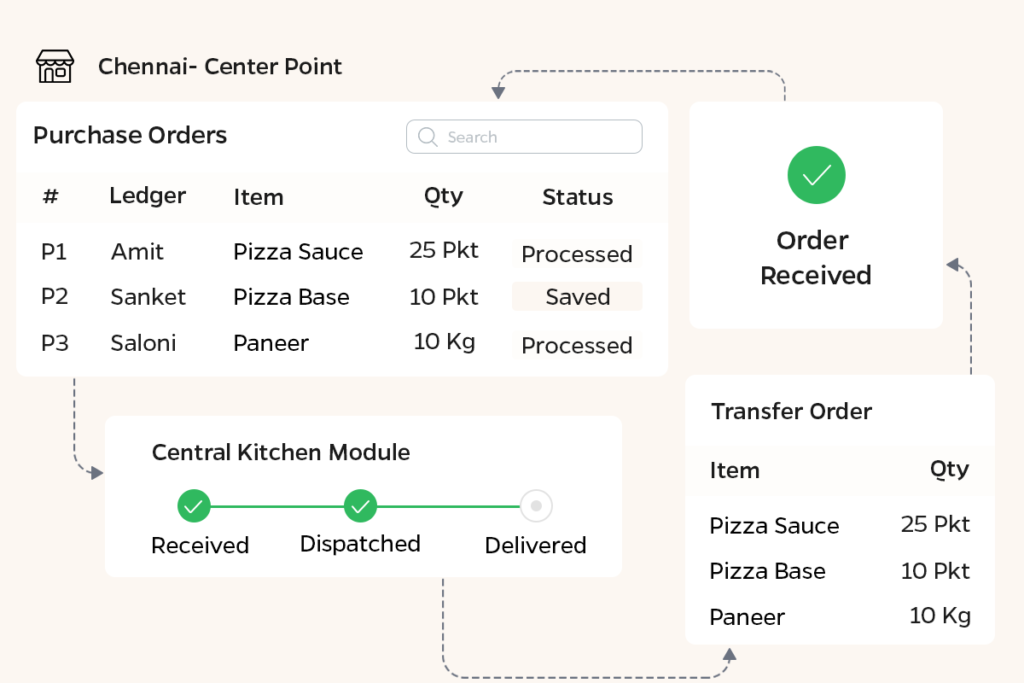Screen dimensions: 1024x683
Task: Select purchase order row P1
Action: click(54, 252)
